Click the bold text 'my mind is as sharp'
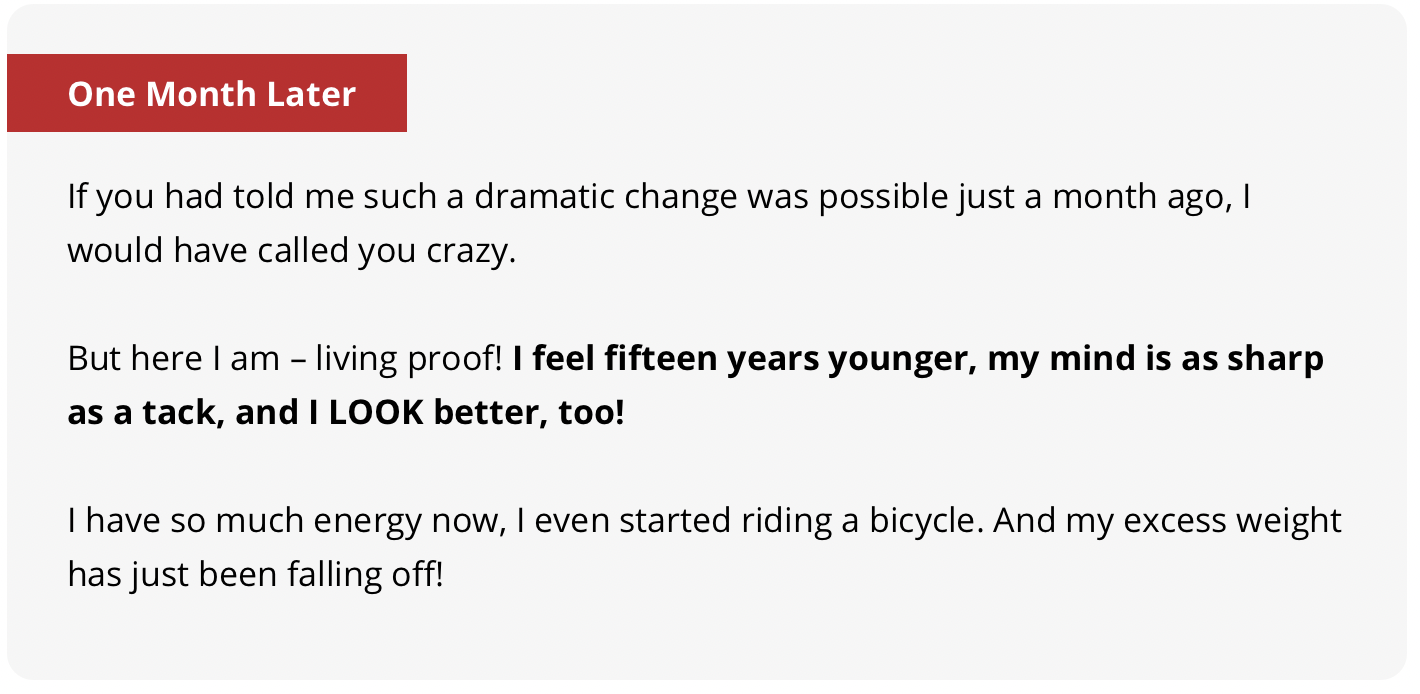Viewport: 1420px width, 694px height. (1155, 359)
